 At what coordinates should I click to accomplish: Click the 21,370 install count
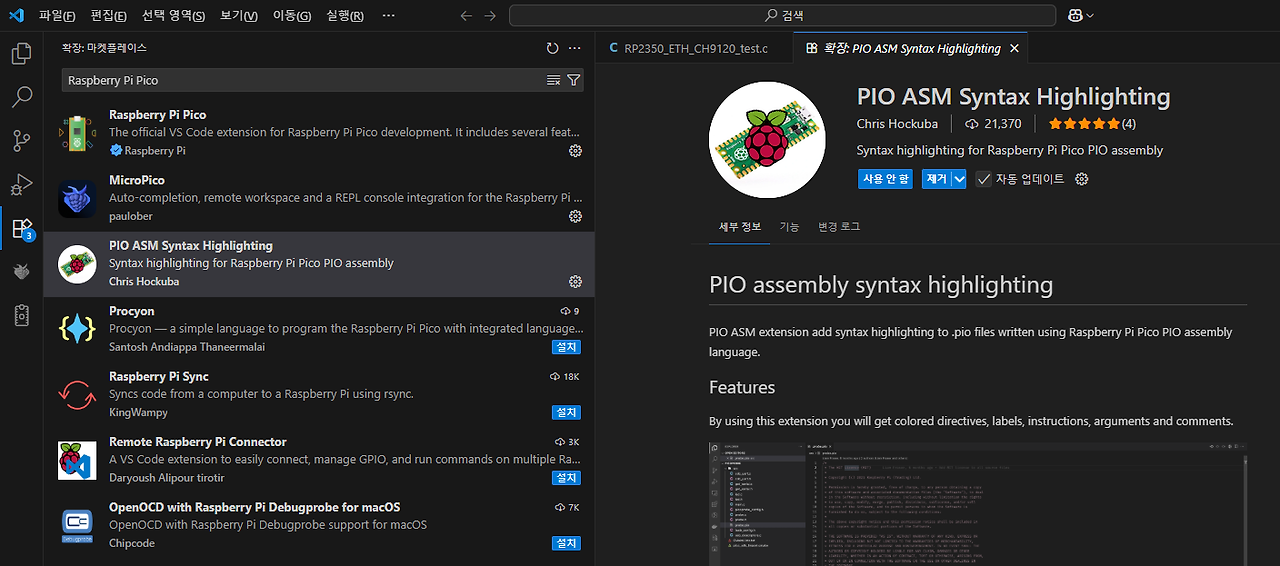[993, 124]
